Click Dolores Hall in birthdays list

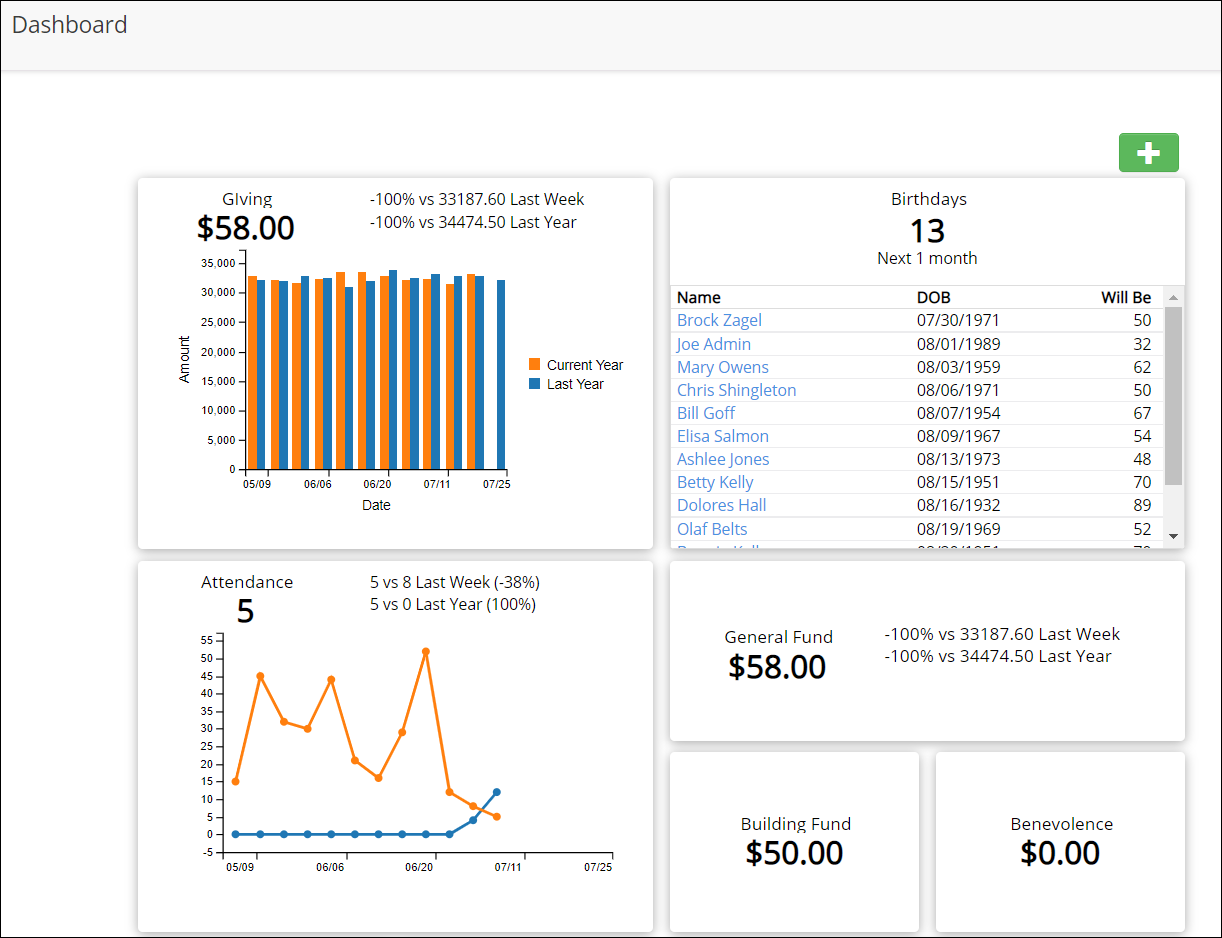(x=721, y=505)
